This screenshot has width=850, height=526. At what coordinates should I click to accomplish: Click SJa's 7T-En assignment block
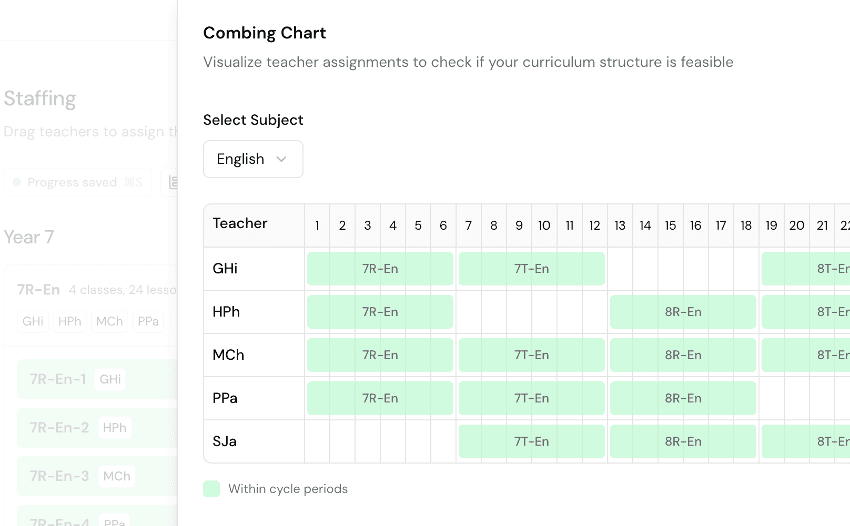coord(531,441)
